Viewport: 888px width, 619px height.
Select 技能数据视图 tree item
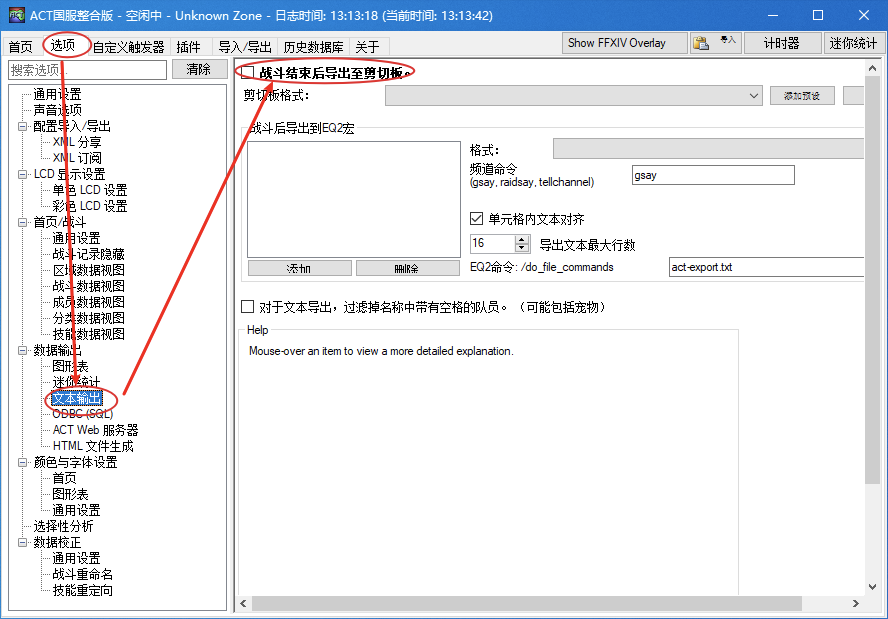pos(88,334)
